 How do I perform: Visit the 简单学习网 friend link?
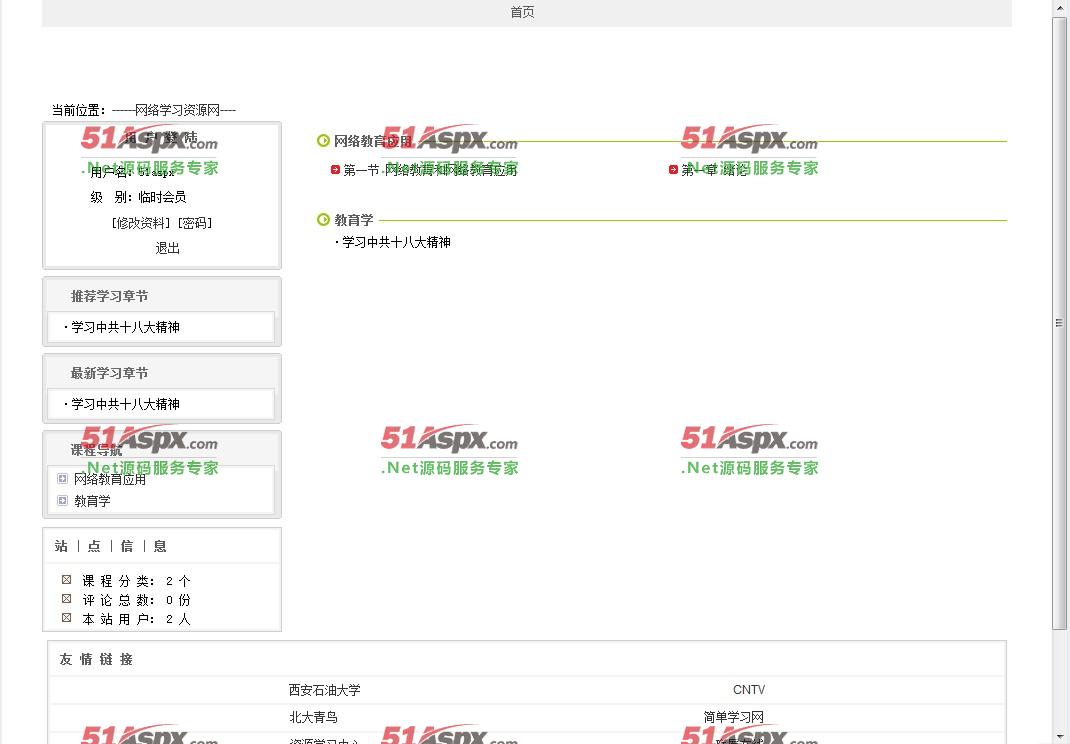point(734,717)
